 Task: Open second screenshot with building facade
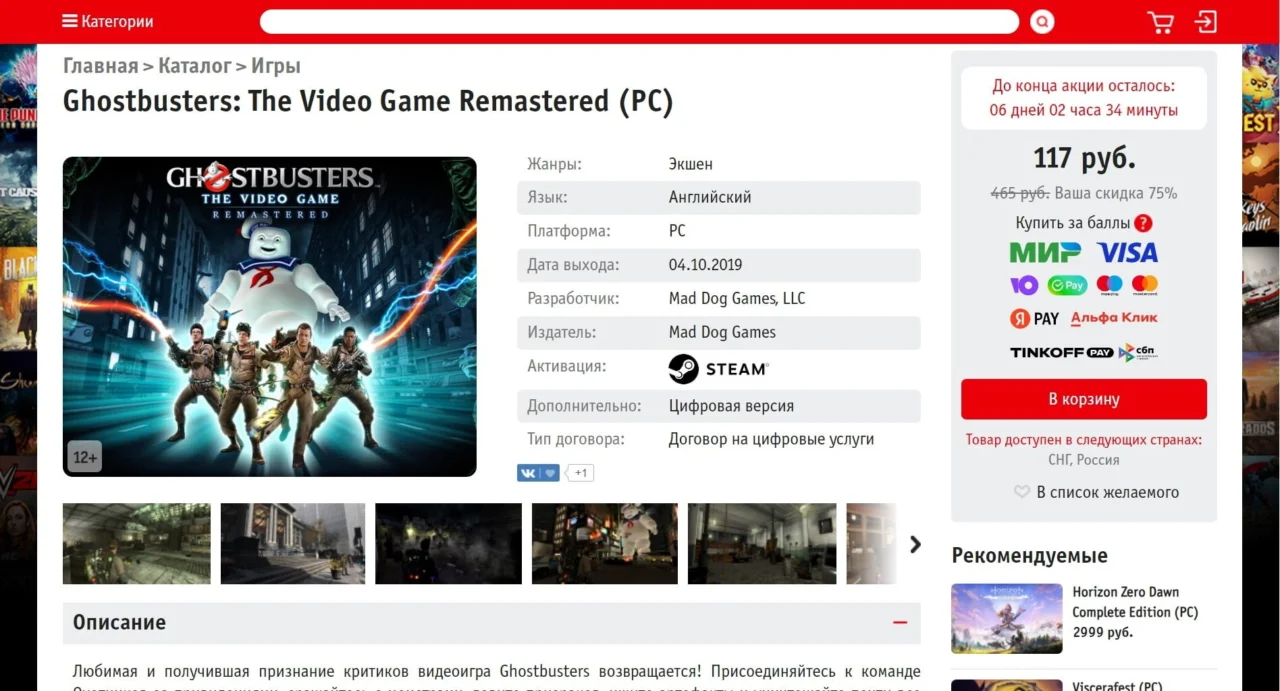[x=293, y=543]
